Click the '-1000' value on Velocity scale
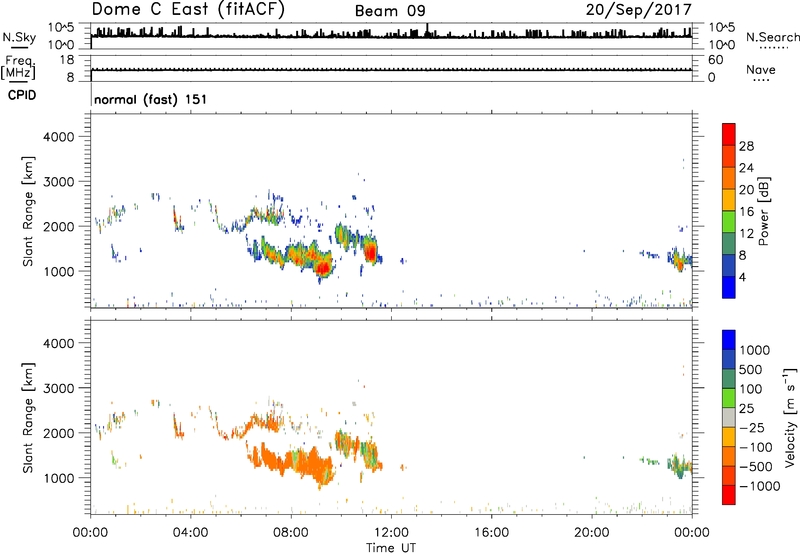Image resolution: width=800 pixels, height=554 pixels. click(x=760, y=486)
